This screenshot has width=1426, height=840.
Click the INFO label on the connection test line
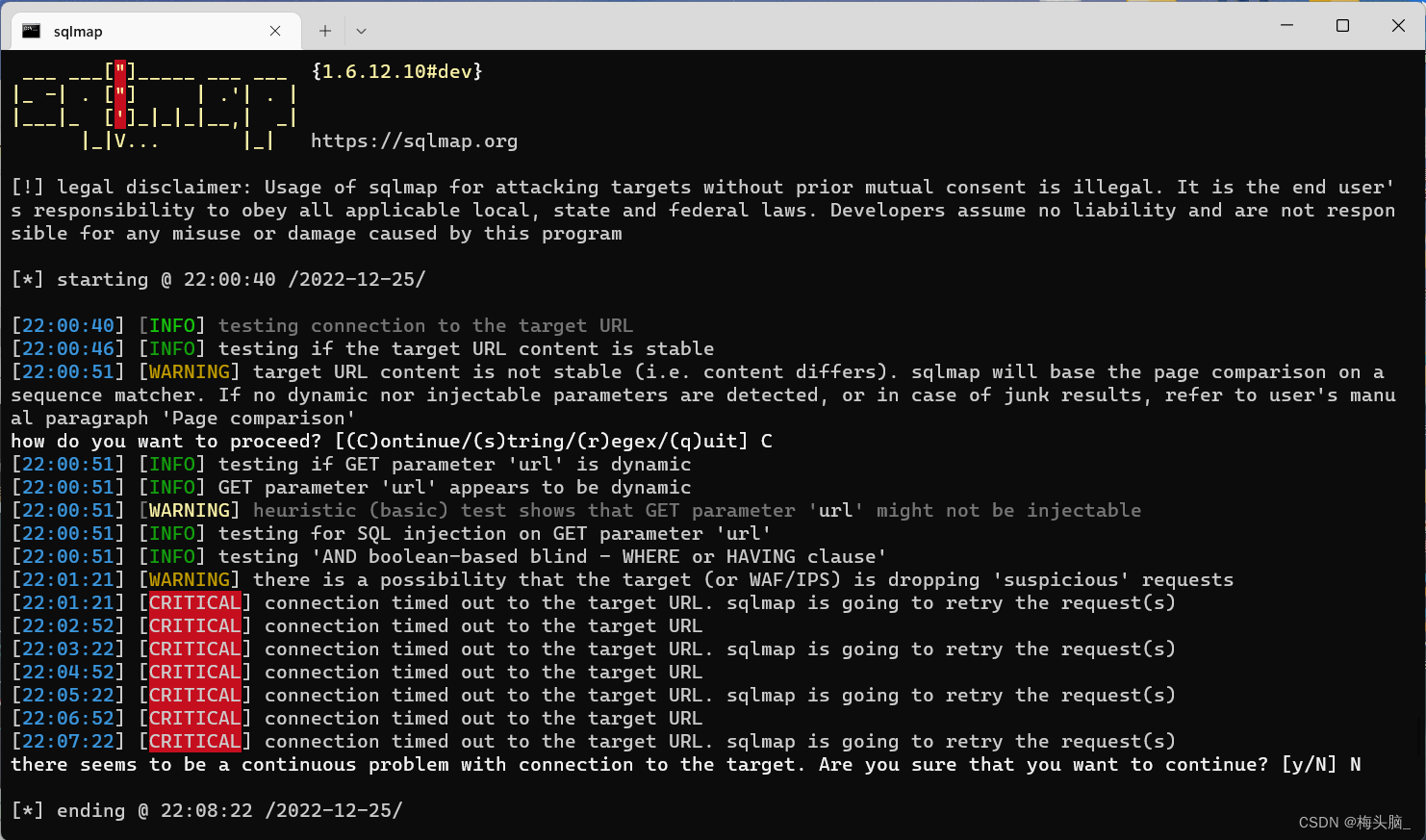(171, 325)
